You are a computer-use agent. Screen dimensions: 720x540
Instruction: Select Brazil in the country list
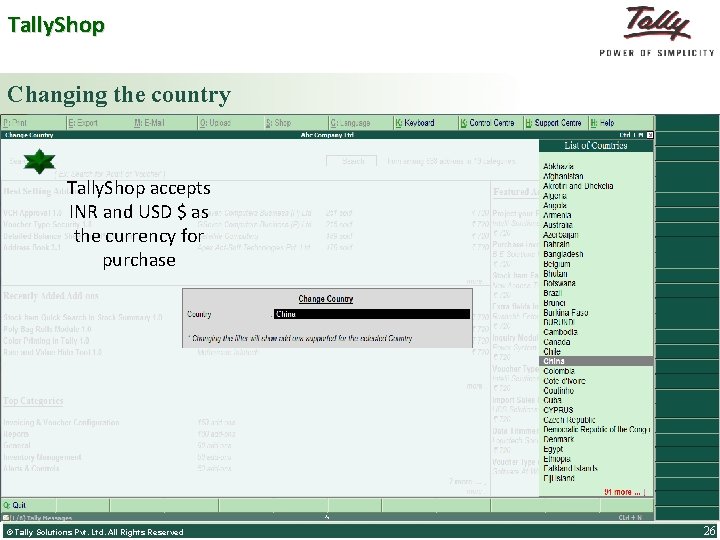552,293
